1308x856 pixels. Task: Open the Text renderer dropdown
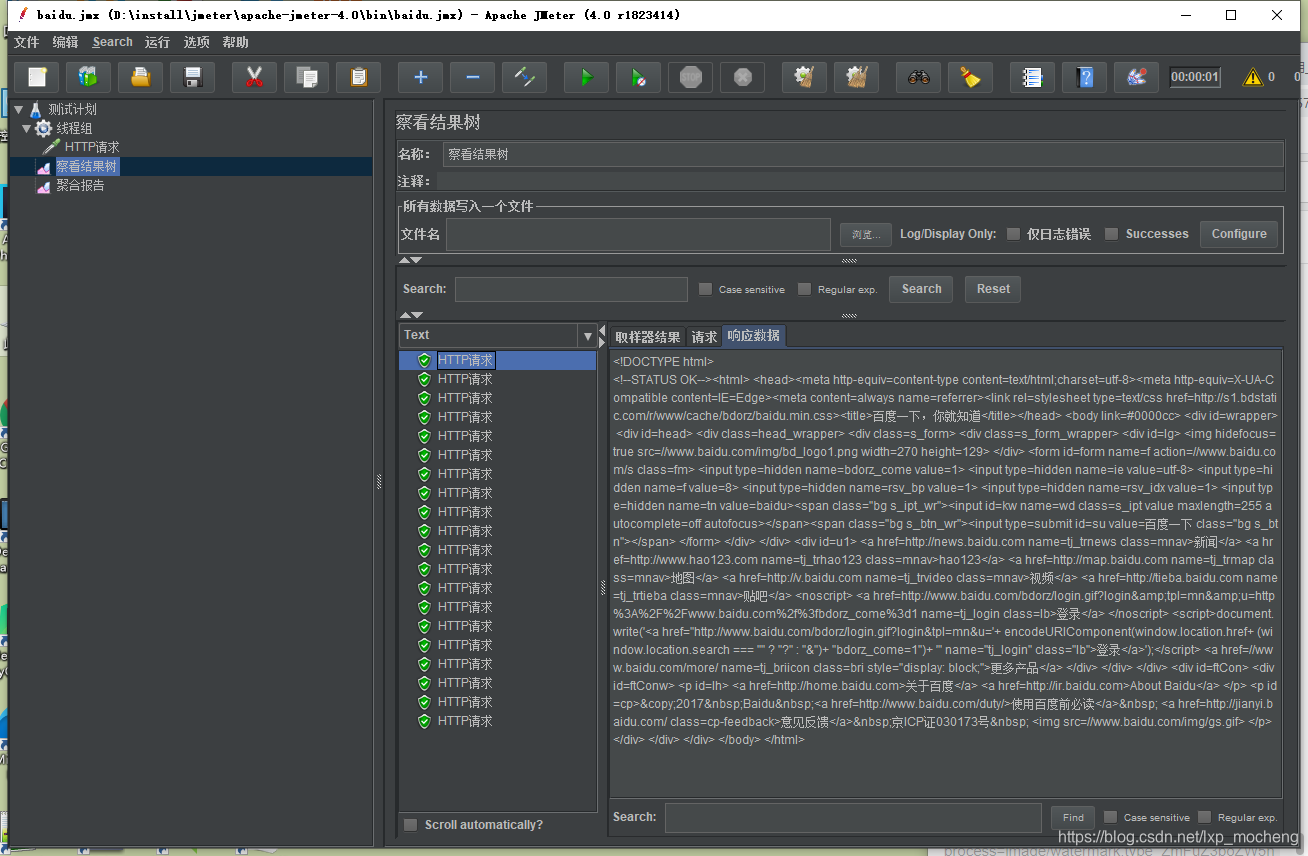[587, 335]
